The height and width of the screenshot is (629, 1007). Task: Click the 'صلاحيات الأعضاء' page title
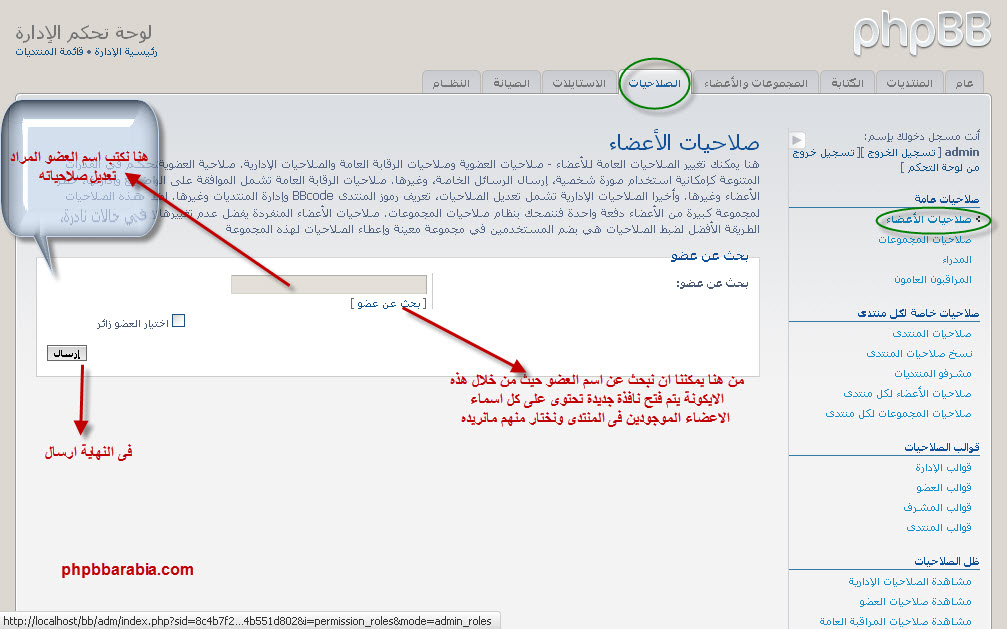tap(684, 141)
